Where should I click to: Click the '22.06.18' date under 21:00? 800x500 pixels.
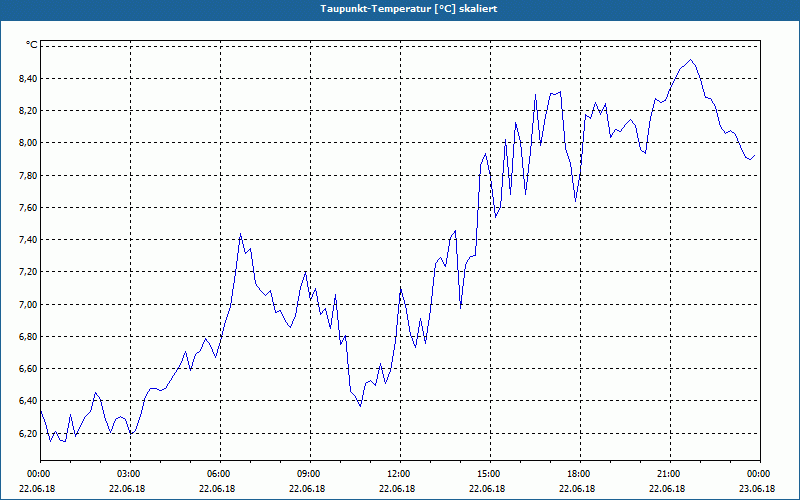667,488
